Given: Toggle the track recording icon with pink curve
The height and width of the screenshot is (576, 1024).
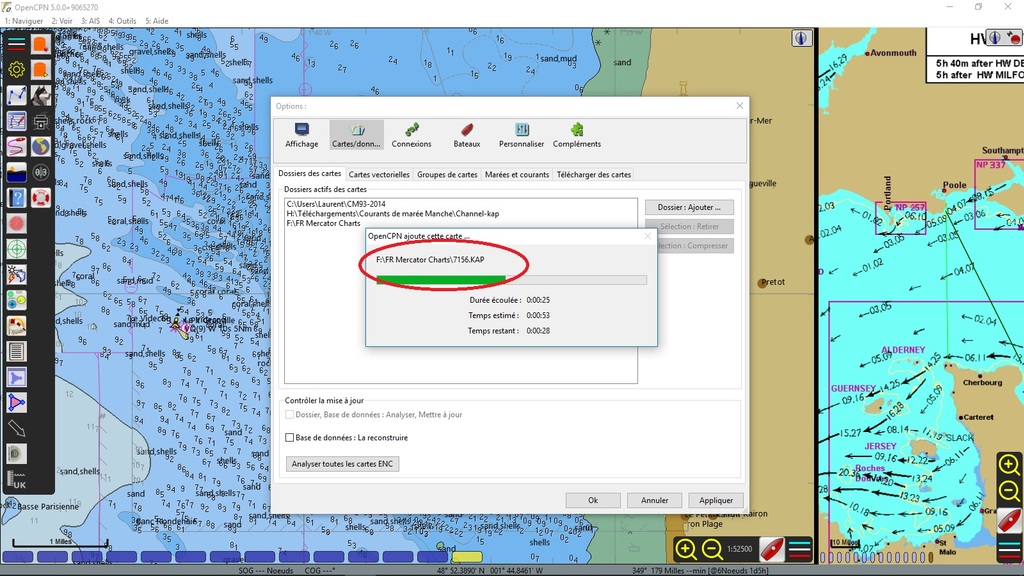Looking at the screenshot, I should (x=16, y=146).
